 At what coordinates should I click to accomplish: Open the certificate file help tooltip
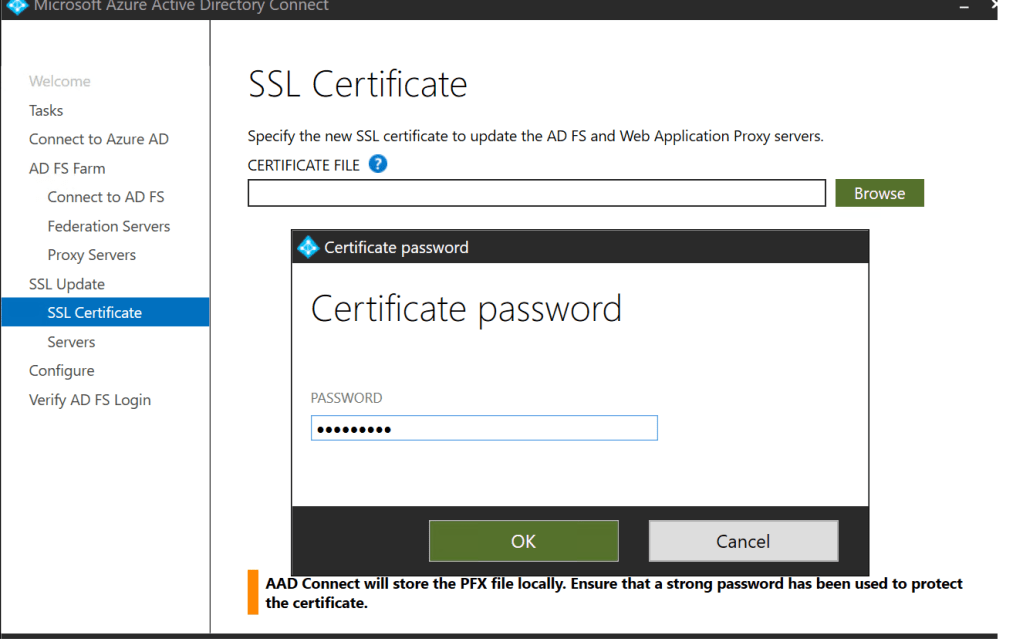378,164
